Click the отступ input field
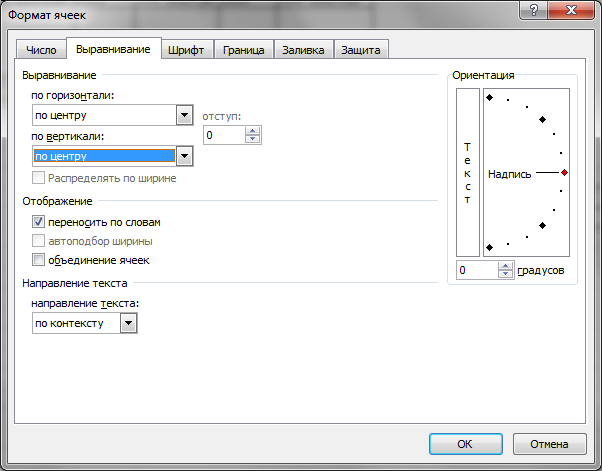The width and height of the screenshot is (602, 471). point(224,135)
